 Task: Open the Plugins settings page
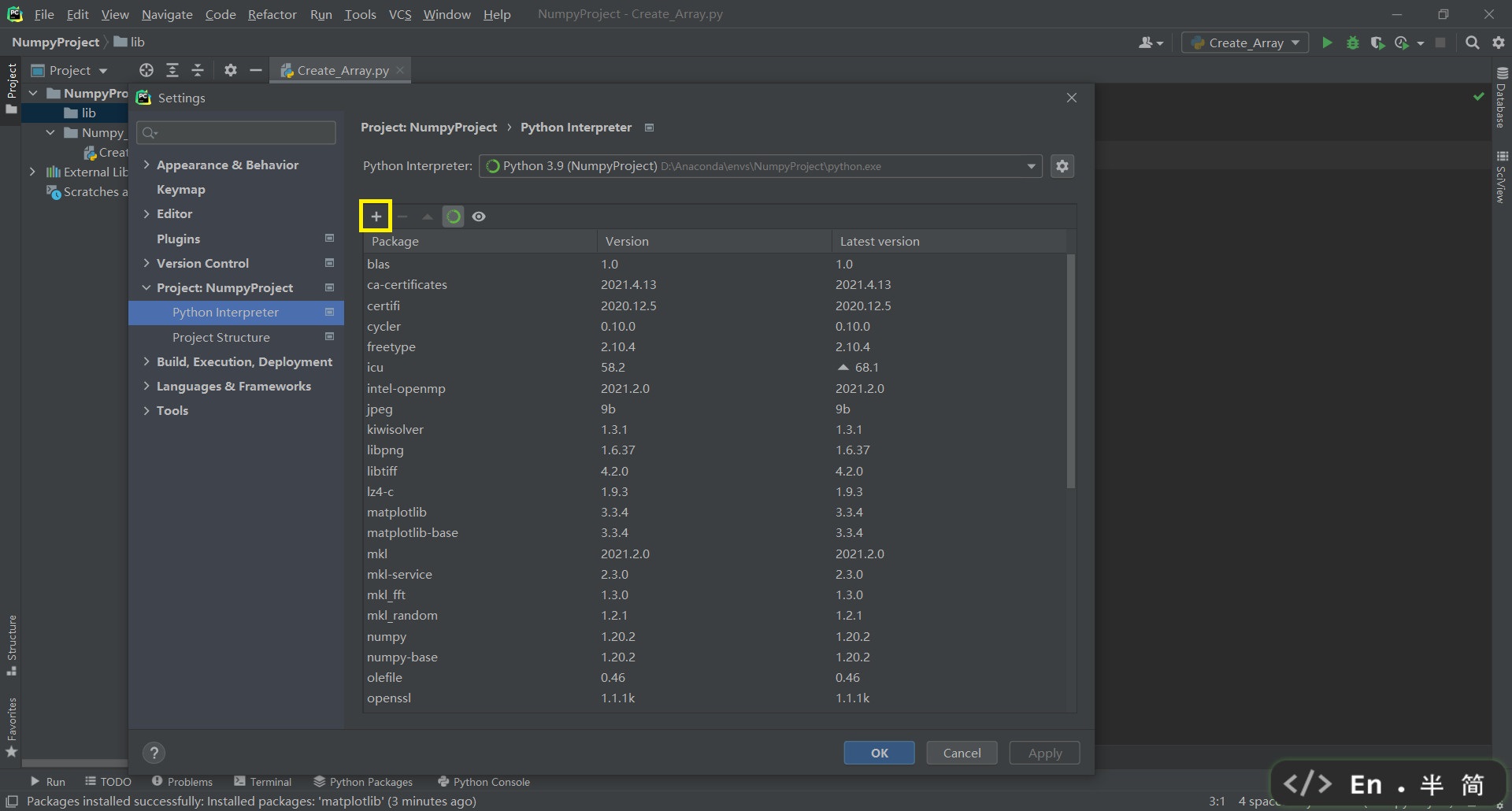[x=178, y=239]
